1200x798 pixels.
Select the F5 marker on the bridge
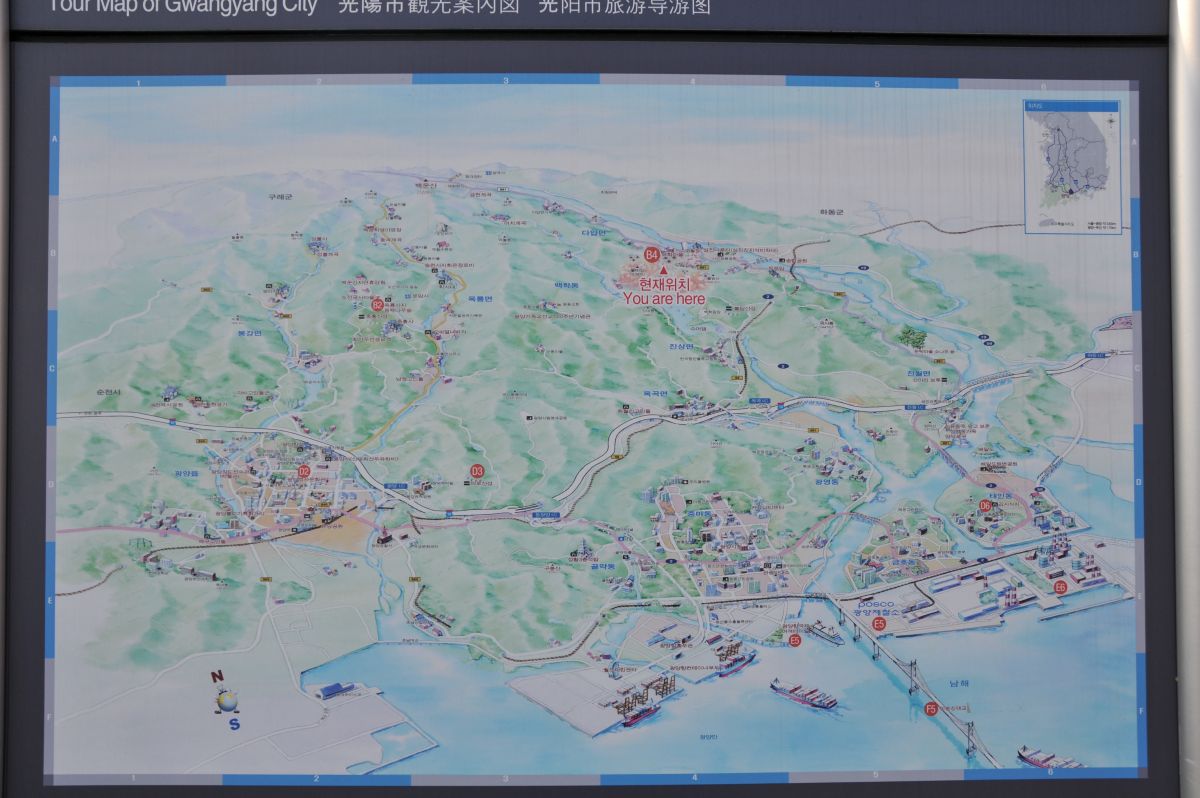tap(931, 709)
